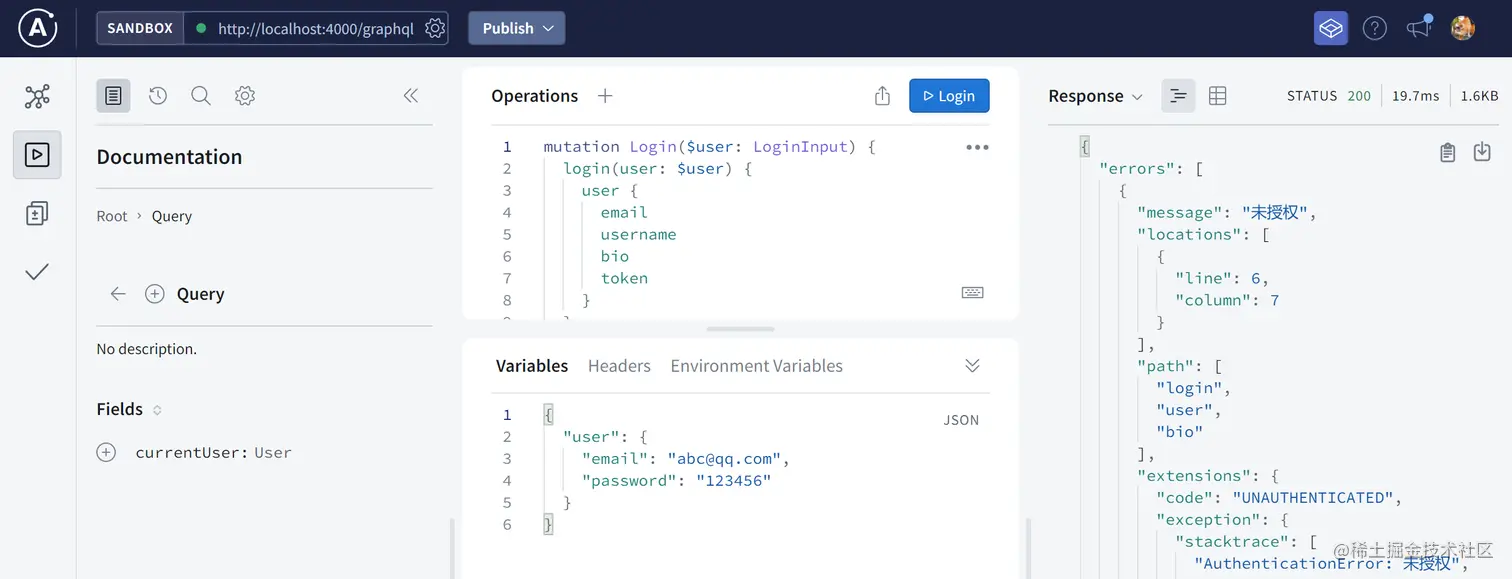Viewport: 1512px width, 579px height.
Task: Open the announcements megaphone icon
Action: point(1419,28)
